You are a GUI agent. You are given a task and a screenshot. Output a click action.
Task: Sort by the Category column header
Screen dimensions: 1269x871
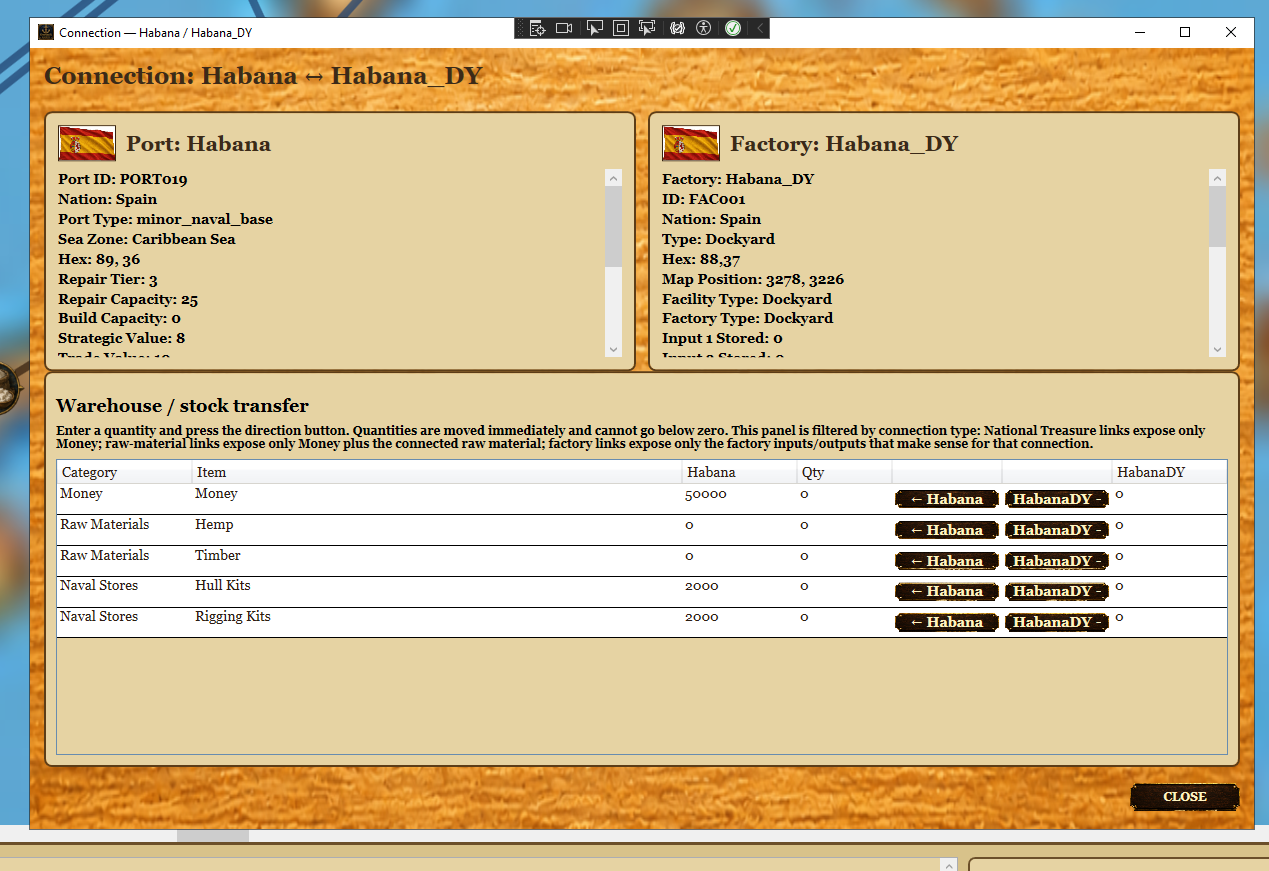pos(124,472)
